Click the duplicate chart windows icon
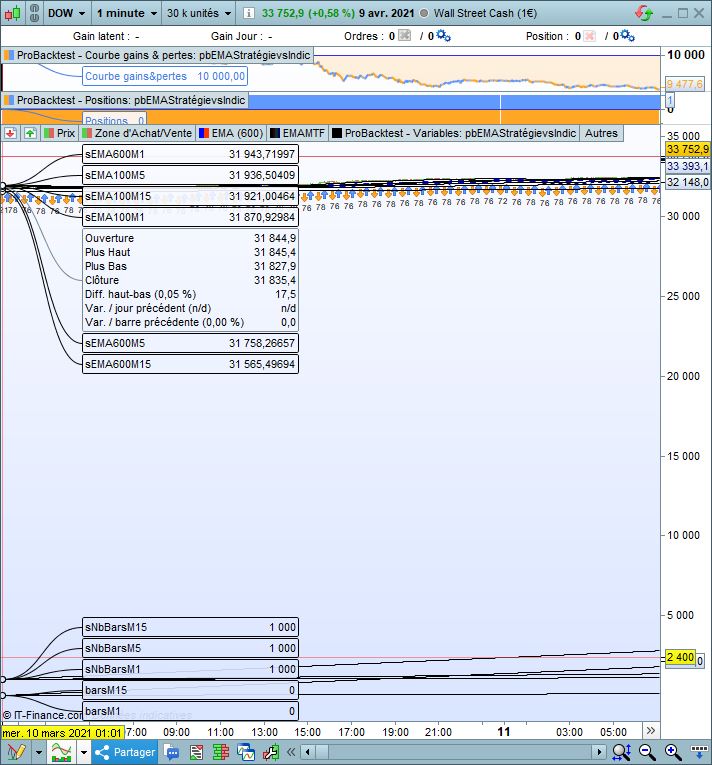This screenshot has height=765, width=712. pyautogui.click(x=246, y=752)
